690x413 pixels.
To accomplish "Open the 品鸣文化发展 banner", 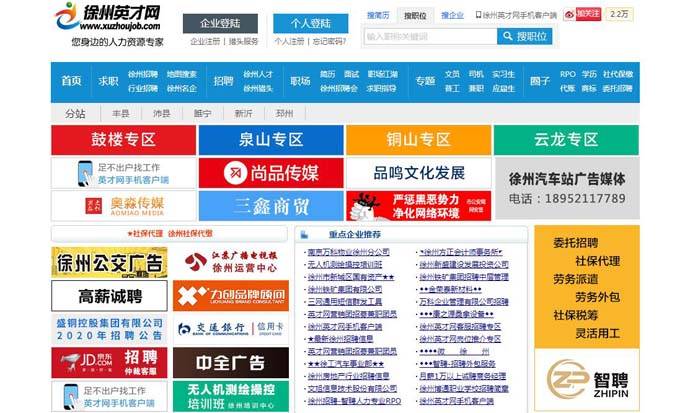I will tap(418, 173).
